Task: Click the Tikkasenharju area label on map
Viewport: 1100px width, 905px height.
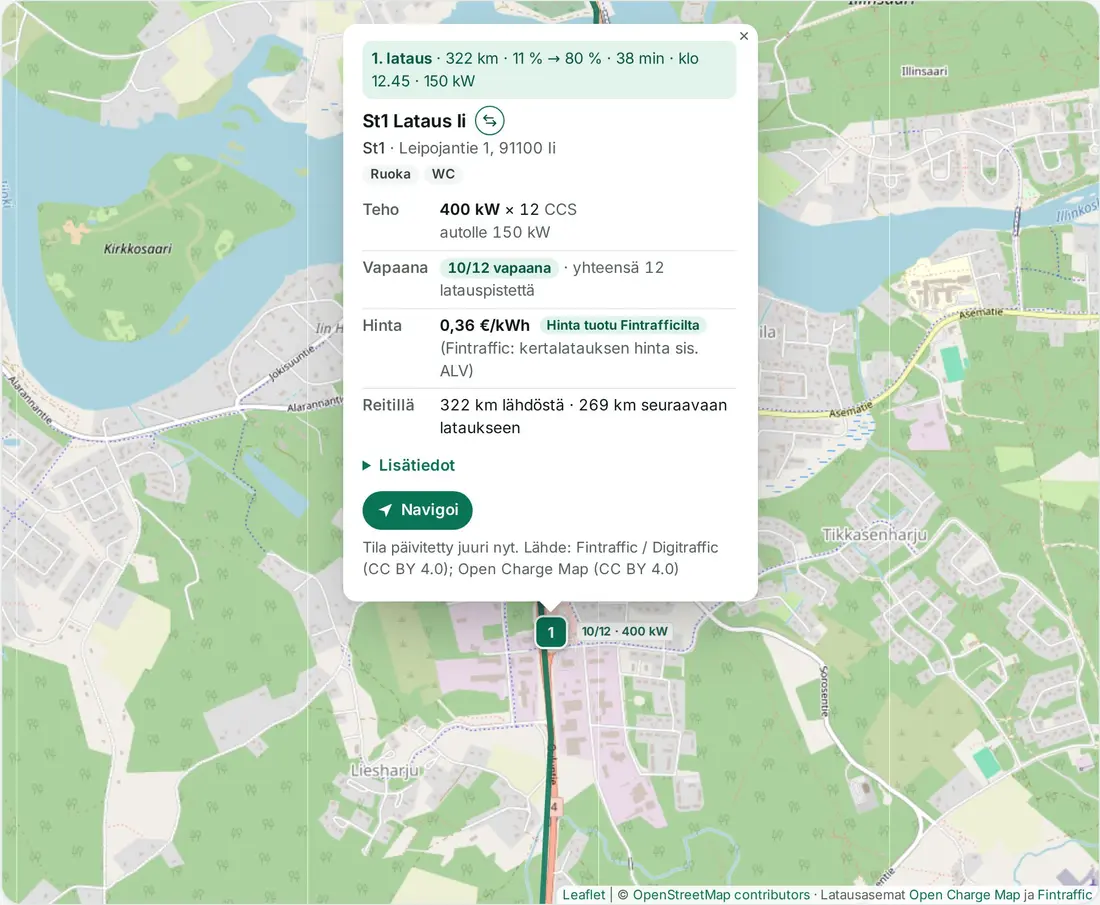Action: point(874,535)
